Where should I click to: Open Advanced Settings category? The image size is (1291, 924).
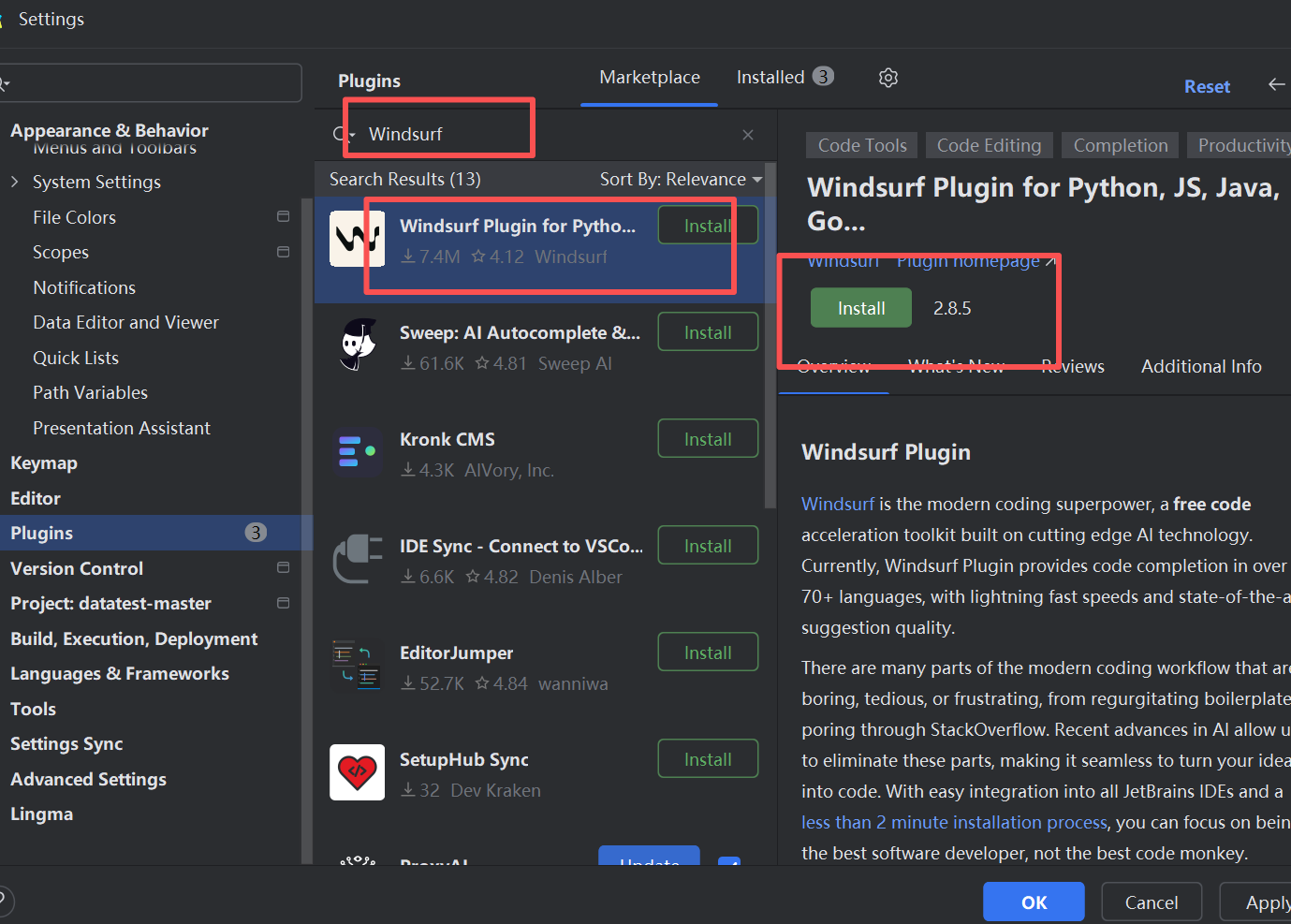pyautogui.click(x=89, y=779)
